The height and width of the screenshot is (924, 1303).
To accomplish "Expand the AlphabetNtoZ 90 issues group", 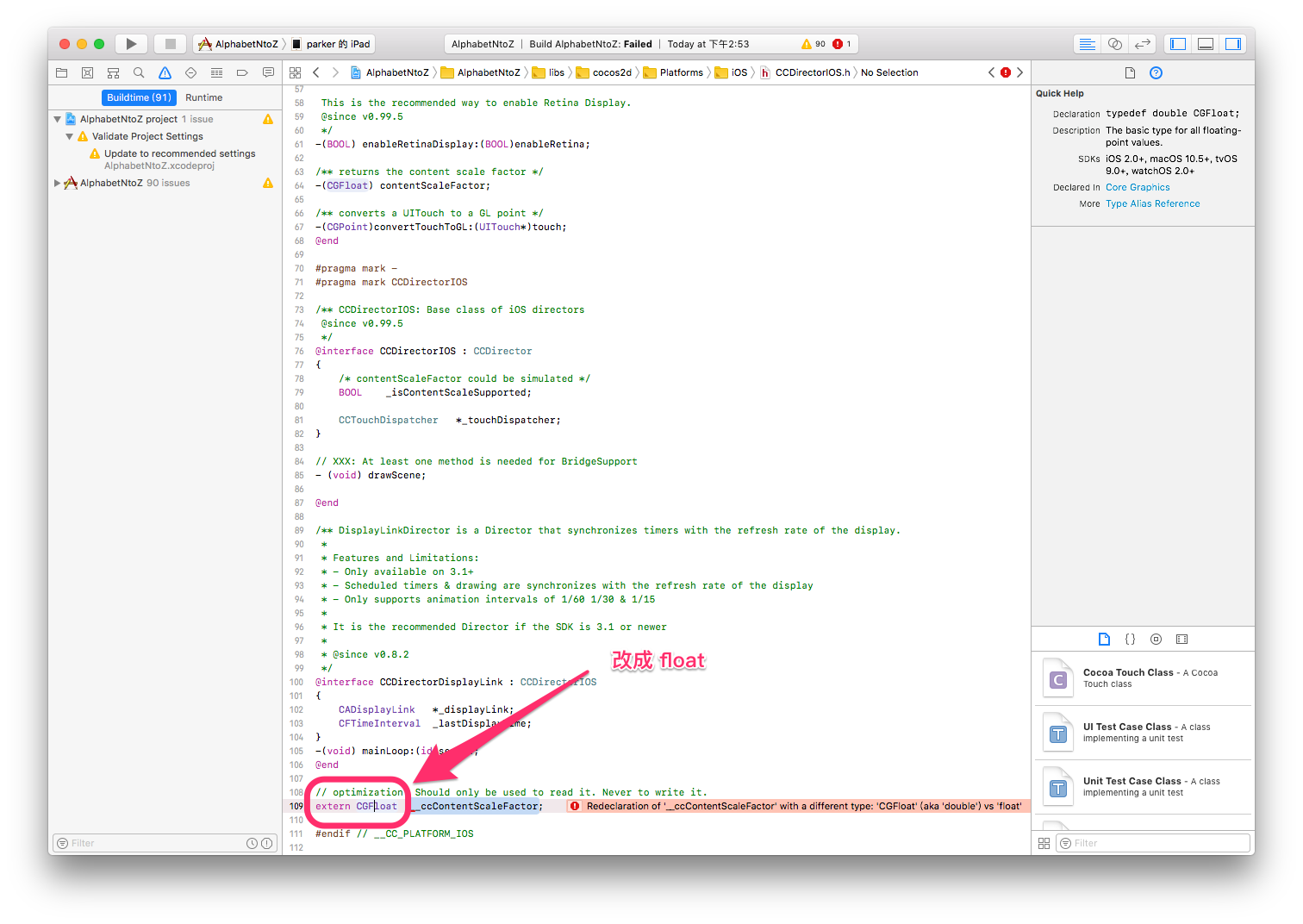I will point(58,184).
